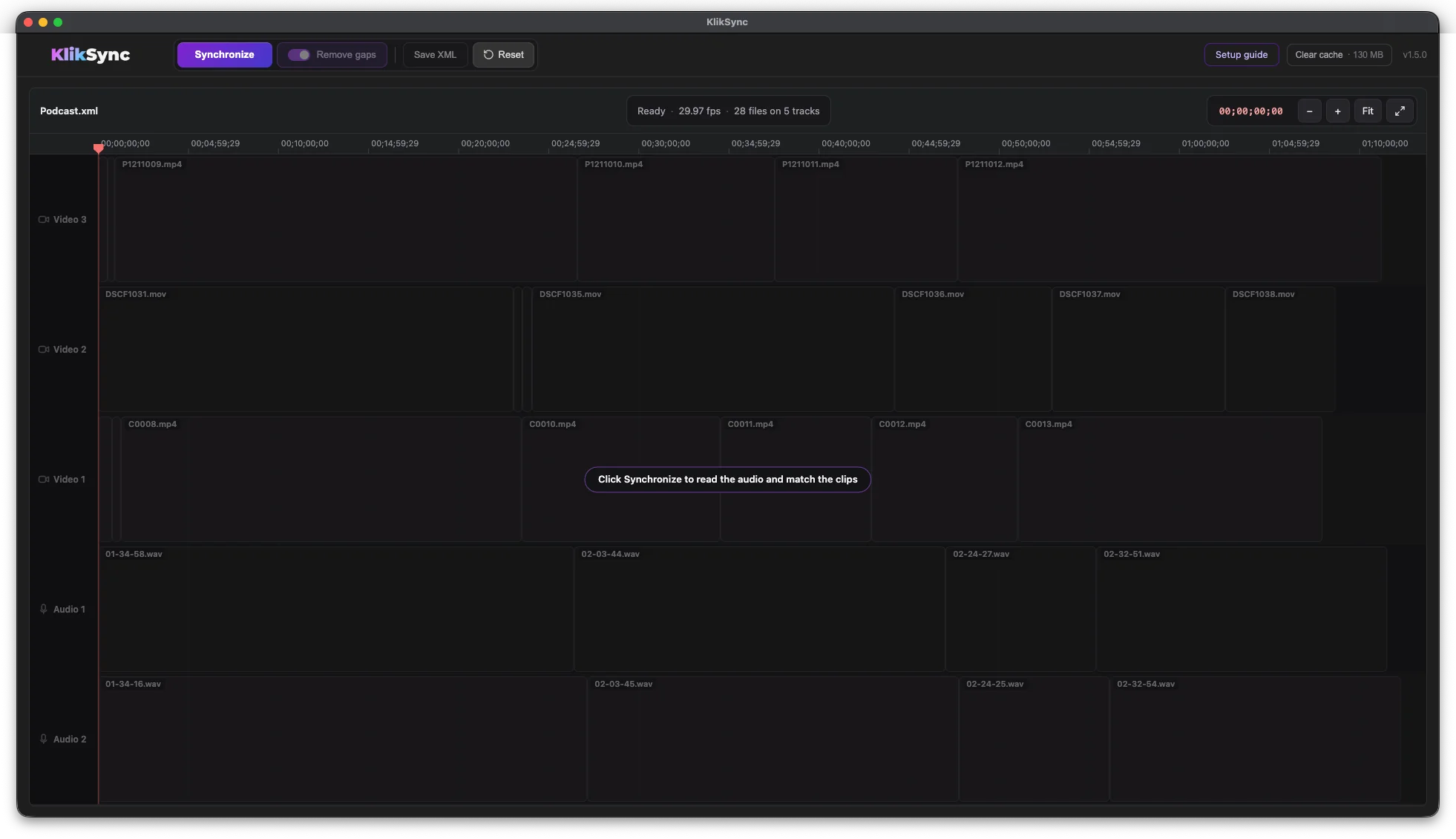The height and width of the screenshot is (839, 1456).
Task: Select the Video 1 track camera icon
Action: pos(44,480)
